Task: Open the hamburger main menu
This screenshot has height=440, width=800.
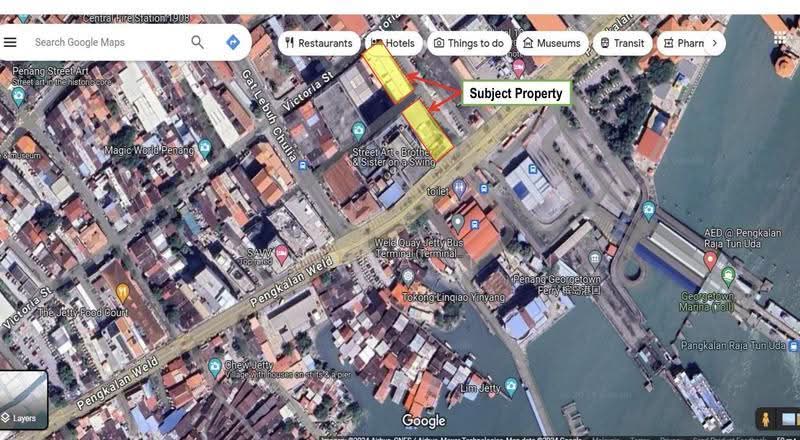Action: click(x=10, y=42)
